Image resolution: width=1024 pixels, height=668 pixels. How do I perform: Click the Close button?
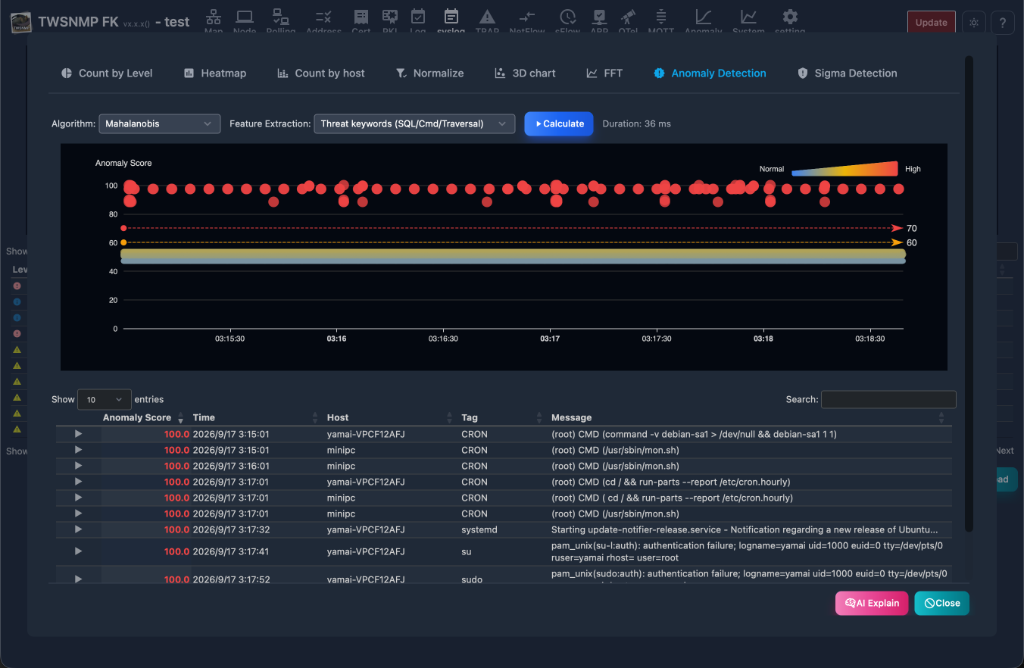point(942,603)
